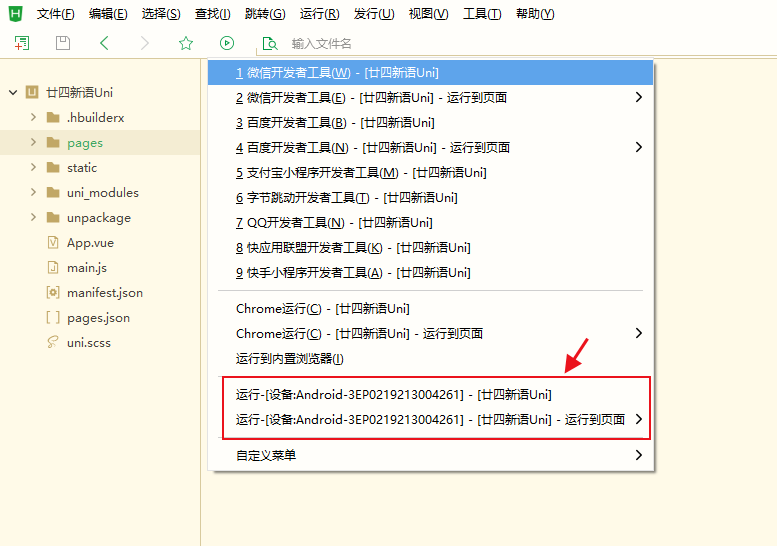The image size is (777, 546).
Task: Run in 5 支付宝小程序开发者工具(M)
Action: click(431, 172)
